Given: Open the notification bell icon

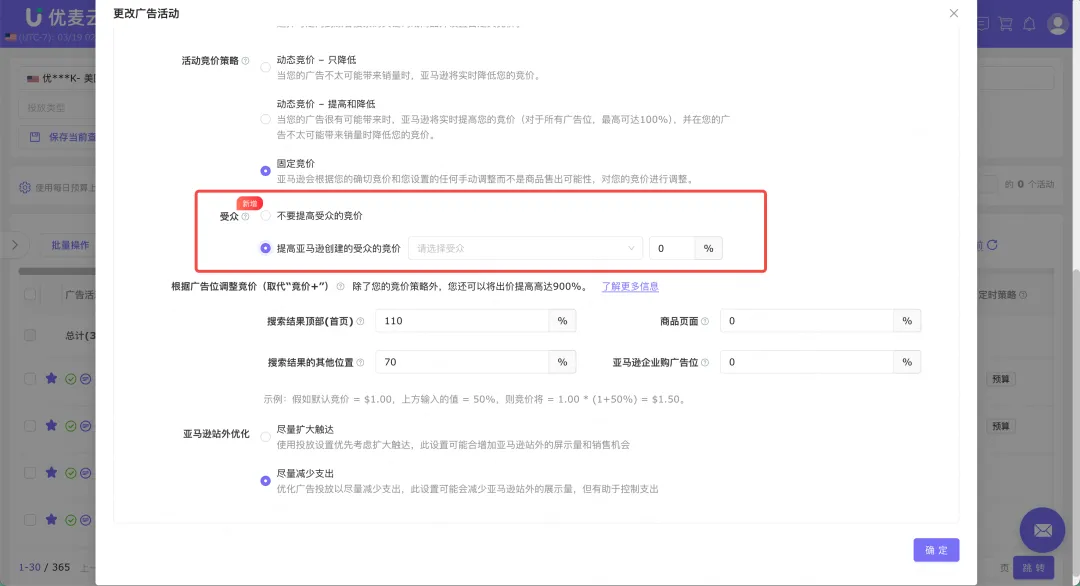Looking at the screenshot, I should click(1028, 22).
